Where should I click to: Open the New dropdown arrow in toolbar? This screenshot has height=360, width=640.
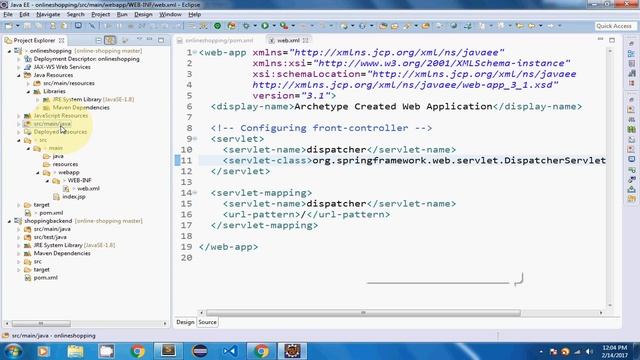click(x=18, y=26)
